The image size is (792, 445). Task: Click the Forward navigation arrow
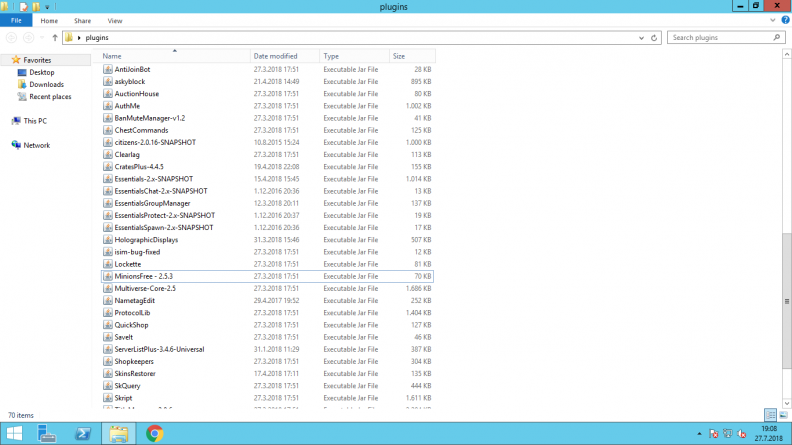28,37
